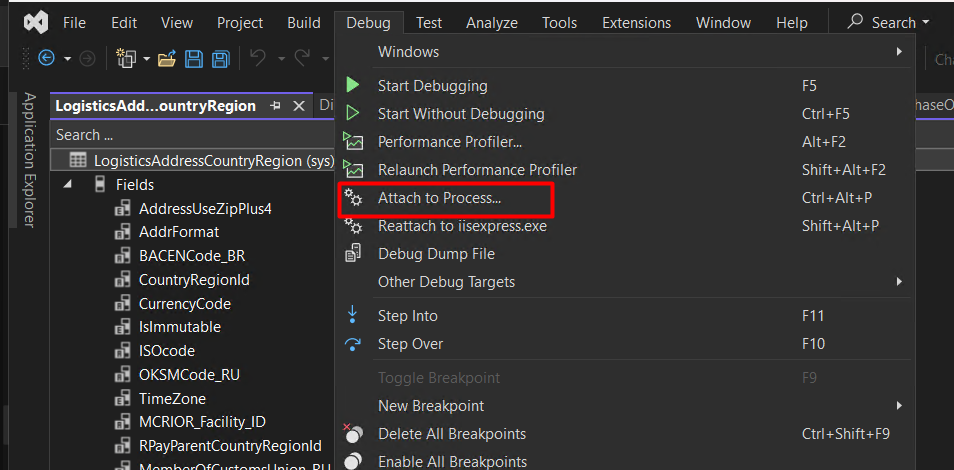
Task: Click the Save icon in toolbar
Action: click(194, 59)
